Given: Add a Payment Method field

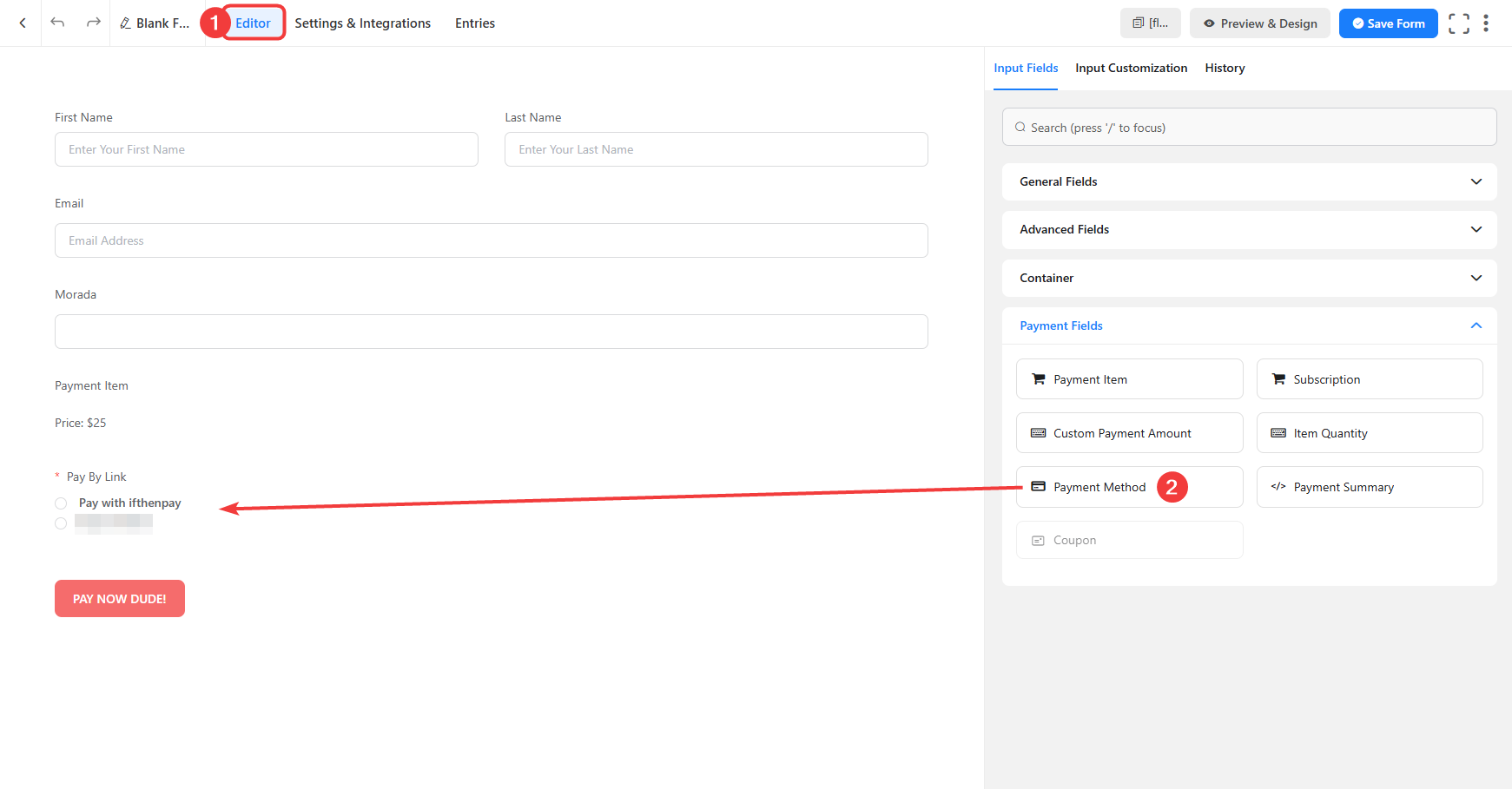Looking at the screenshot, I should coord(1129,487).
